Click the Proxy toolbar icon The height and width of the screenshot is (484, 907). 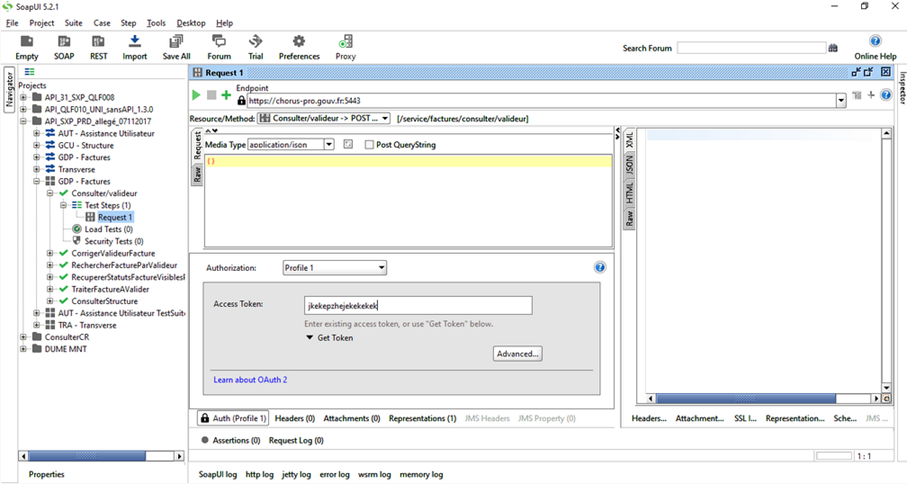(345, 48)
